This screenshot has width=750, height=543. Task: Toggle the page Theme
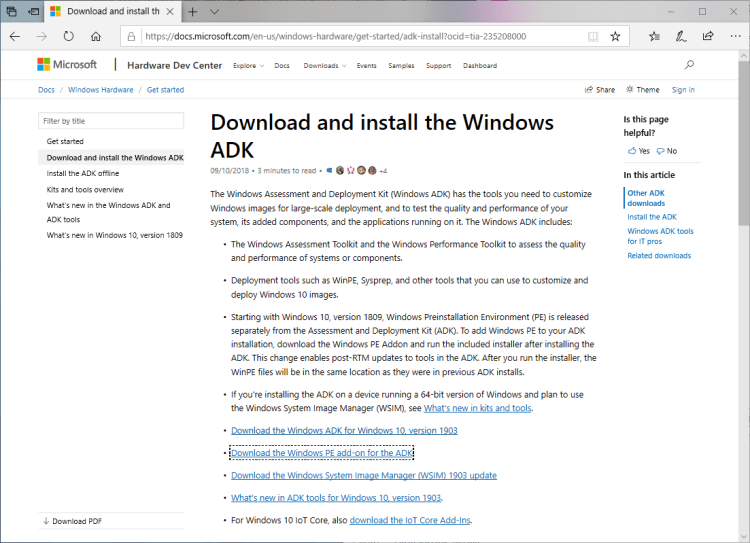643,90
